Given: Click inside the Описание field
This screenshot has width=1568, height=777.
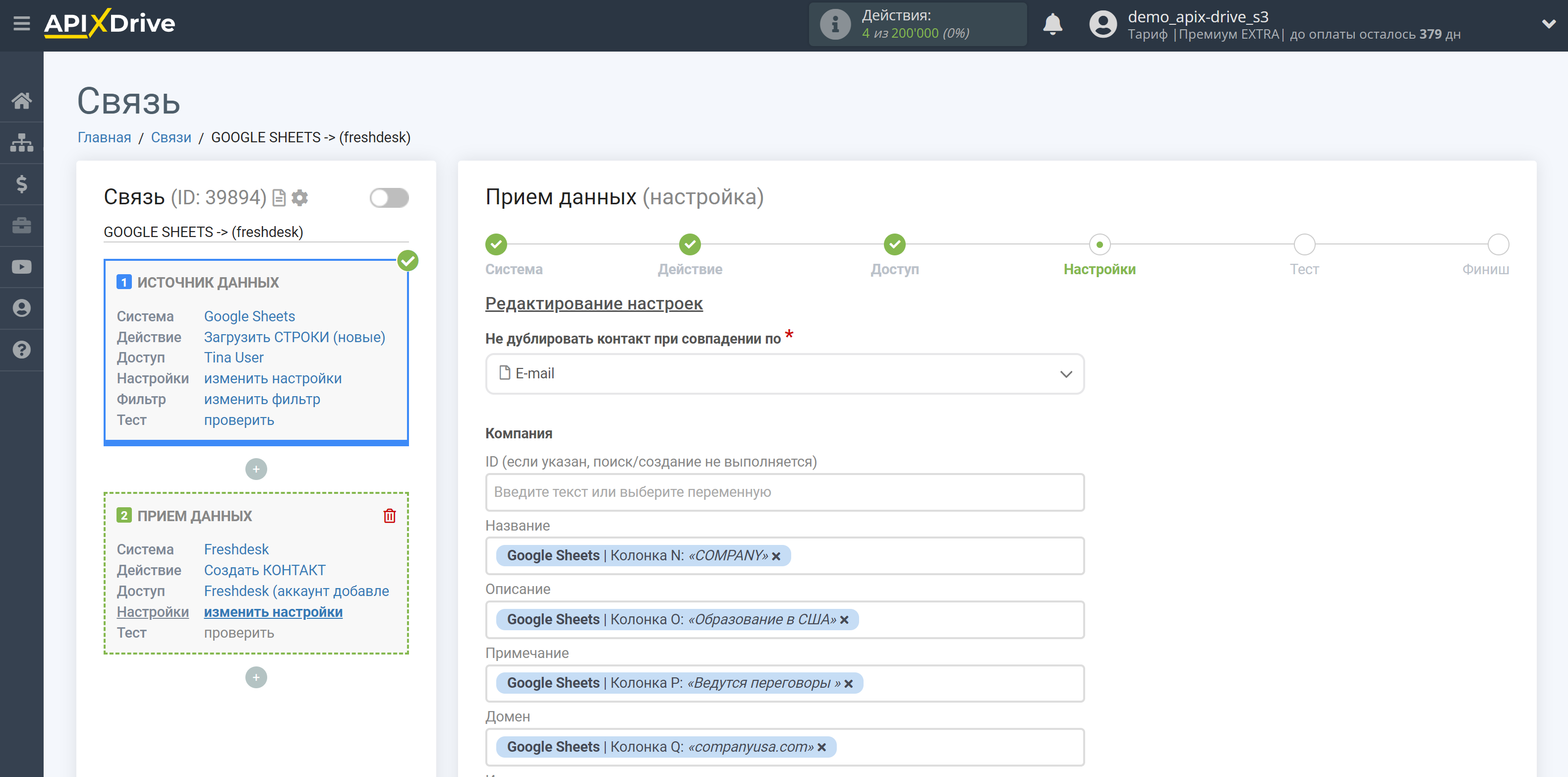Looking at the screenshot, I should click(785, 620).
